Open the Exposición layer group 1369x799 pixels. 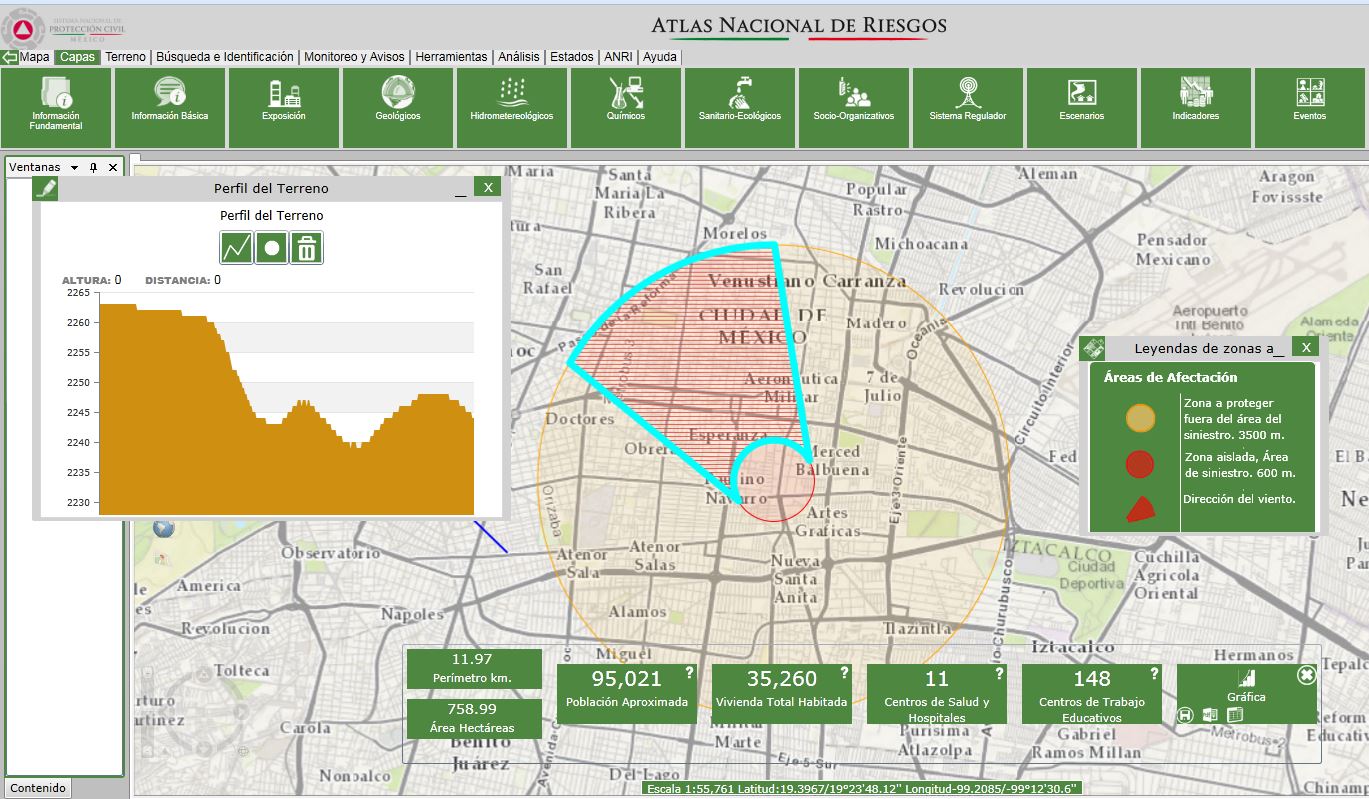284,108
